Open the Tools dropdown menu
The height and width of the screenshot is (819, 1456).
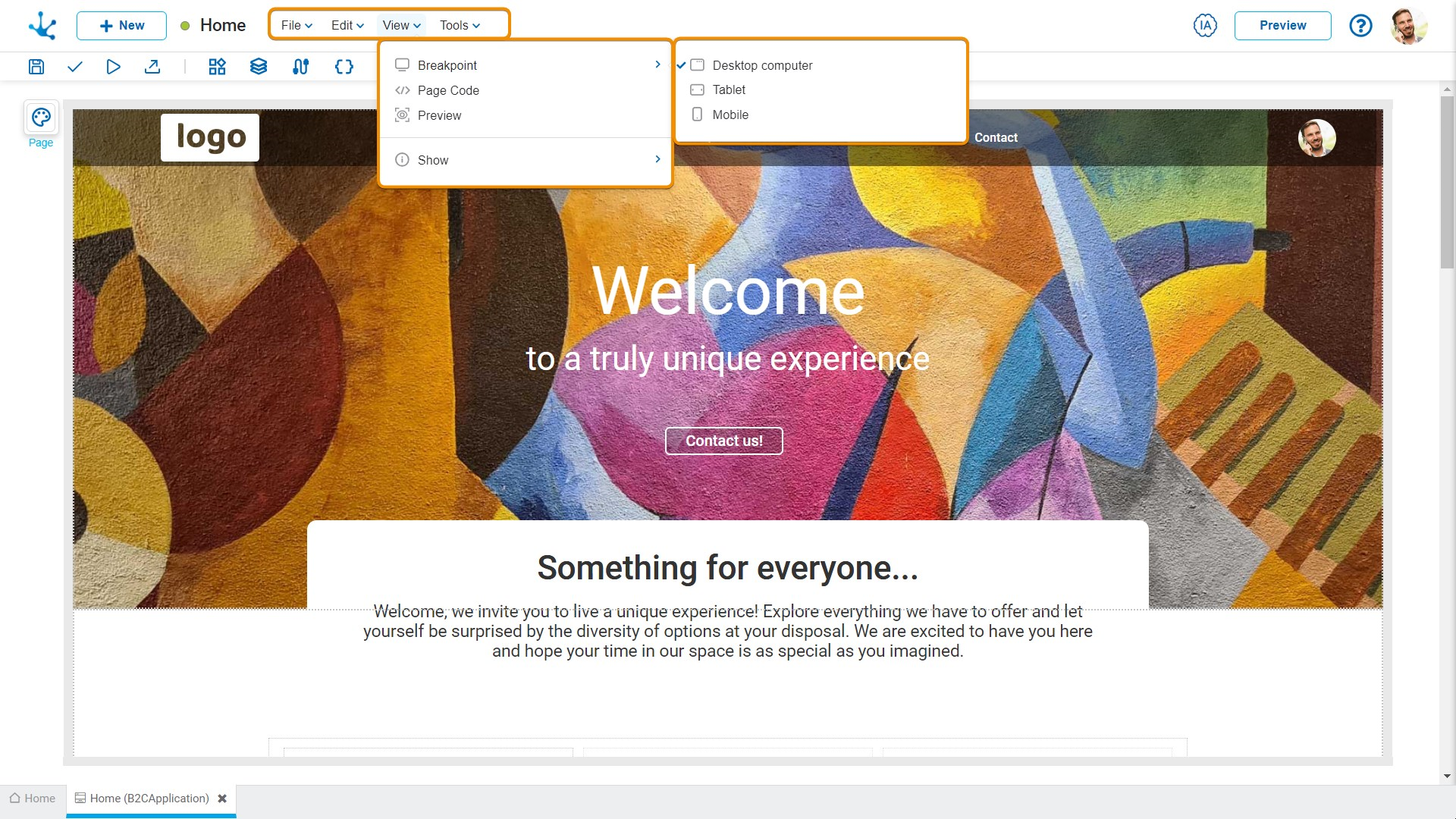point(460,25)
